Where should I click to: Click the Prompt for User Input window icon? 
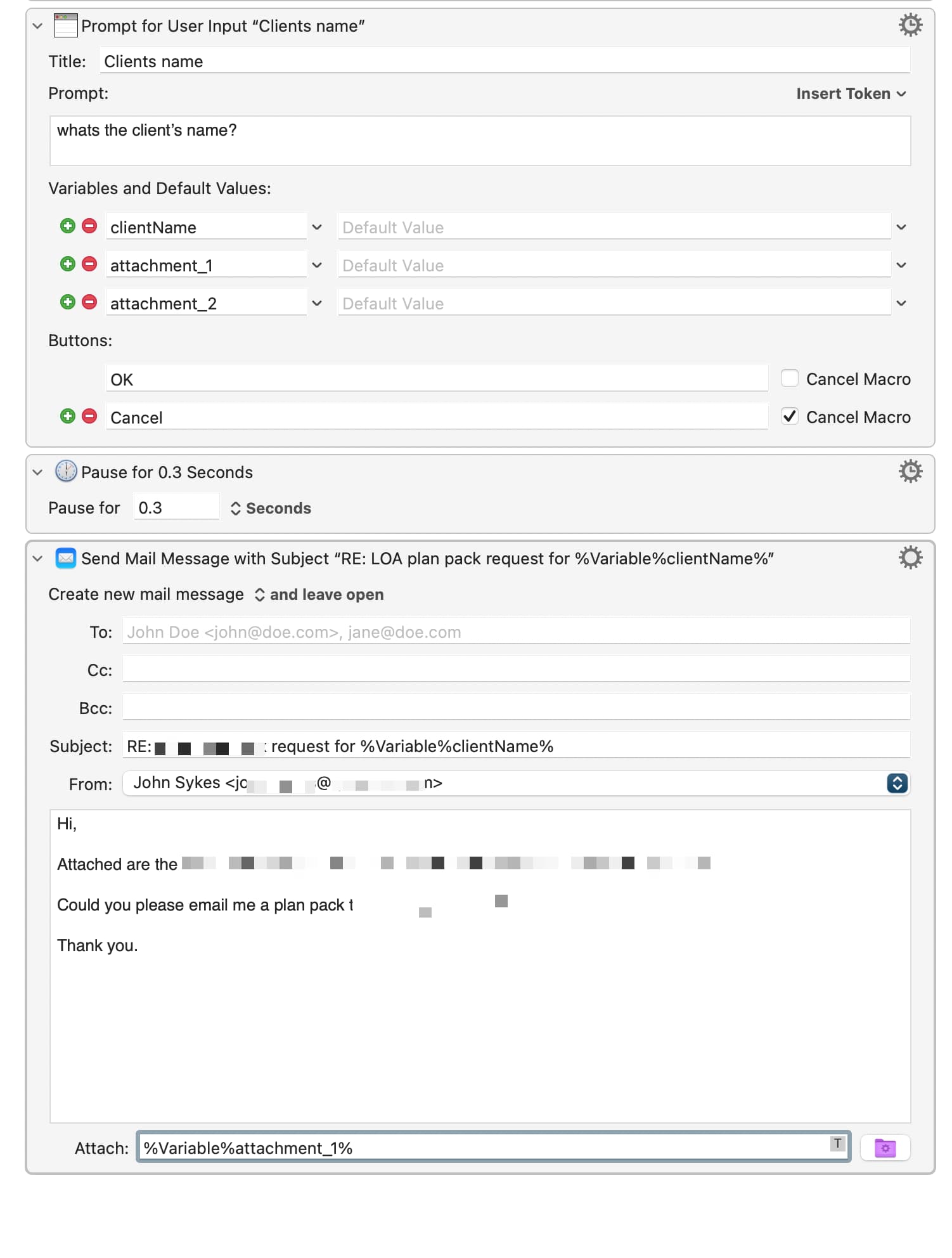tap(66, 25)
